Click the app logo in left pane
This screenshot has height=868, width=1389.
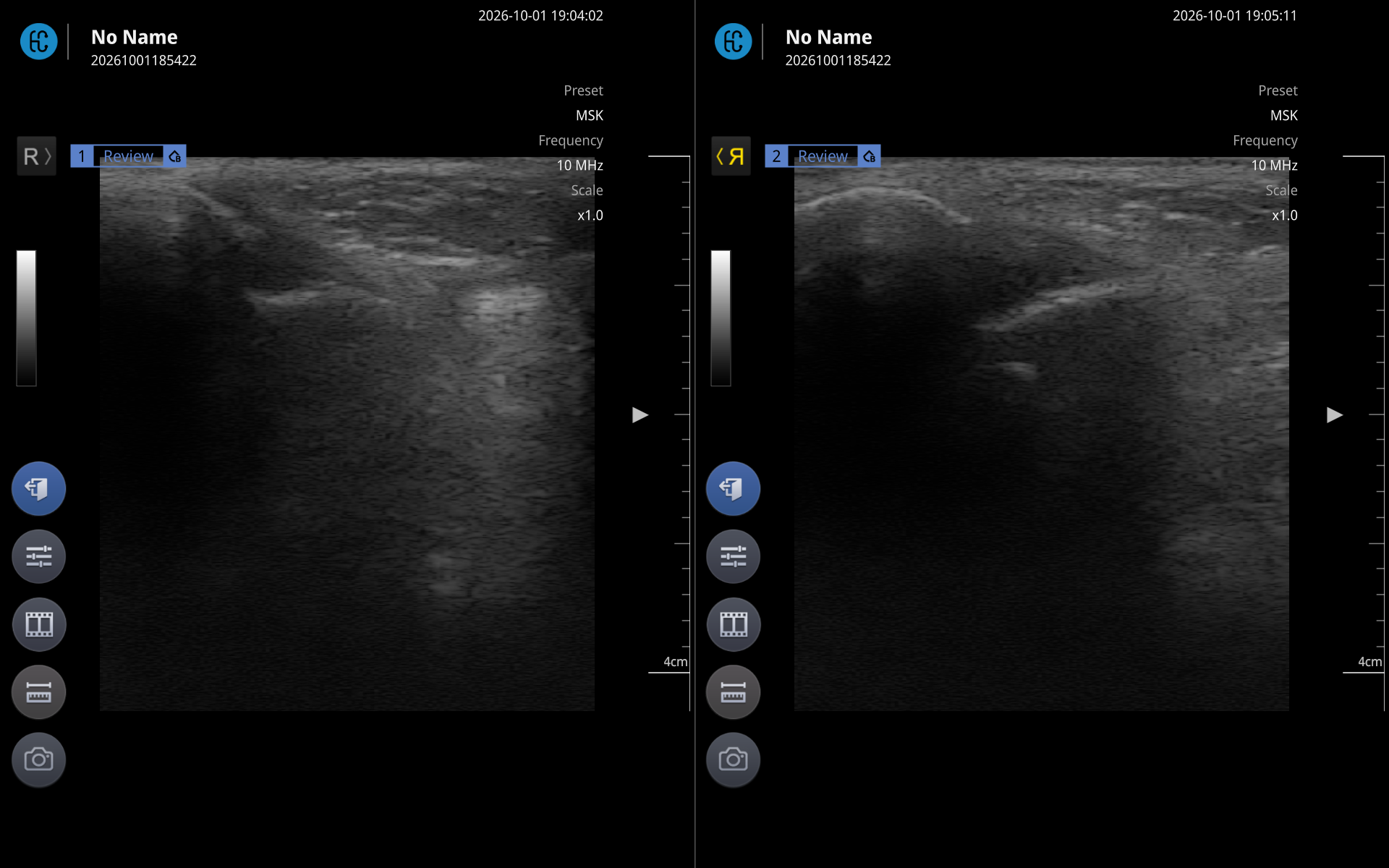click(38, 41)
